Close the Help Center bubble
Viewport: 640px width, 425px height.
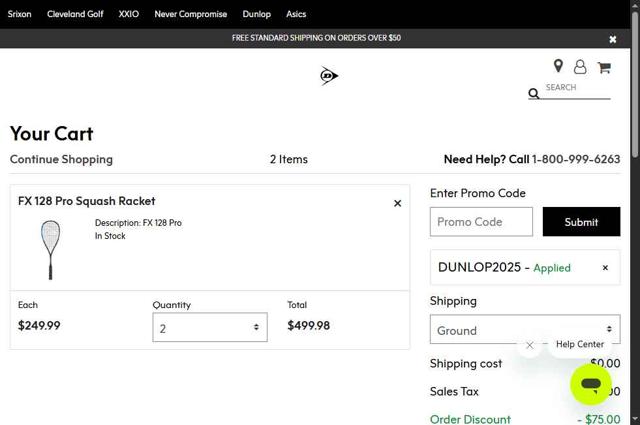click(x=529, y=345)
